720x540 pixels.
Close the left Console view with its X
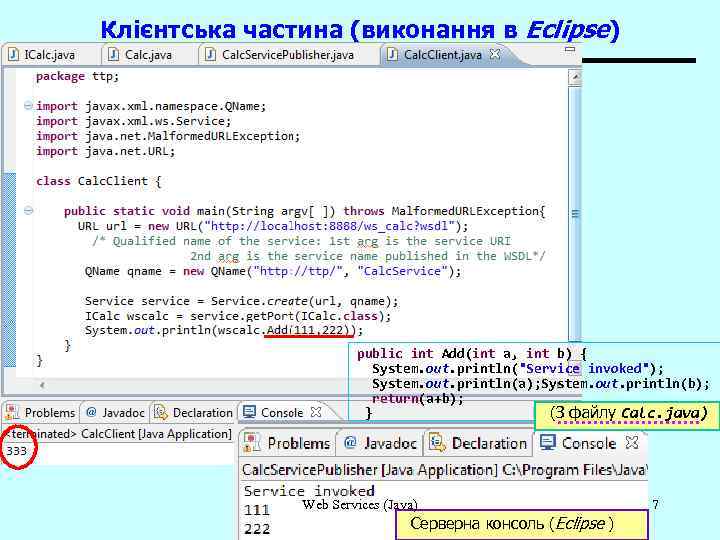click(316, 412)
